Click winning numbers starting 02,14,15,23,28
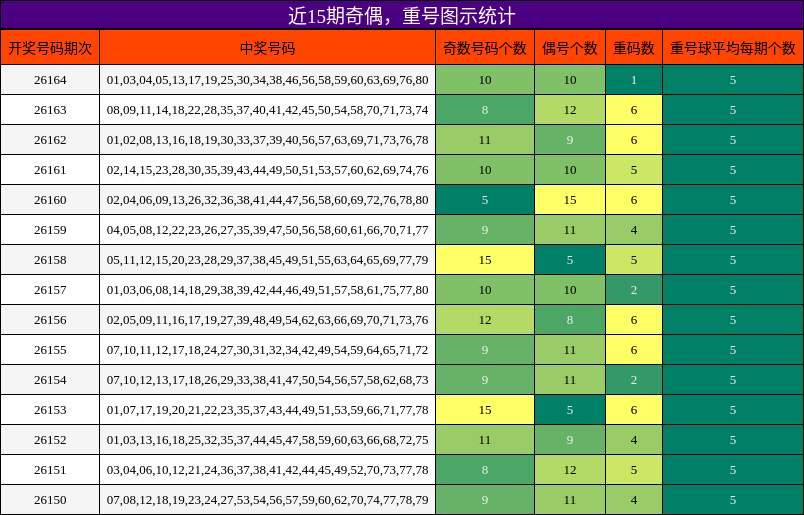 coord(267,170)
